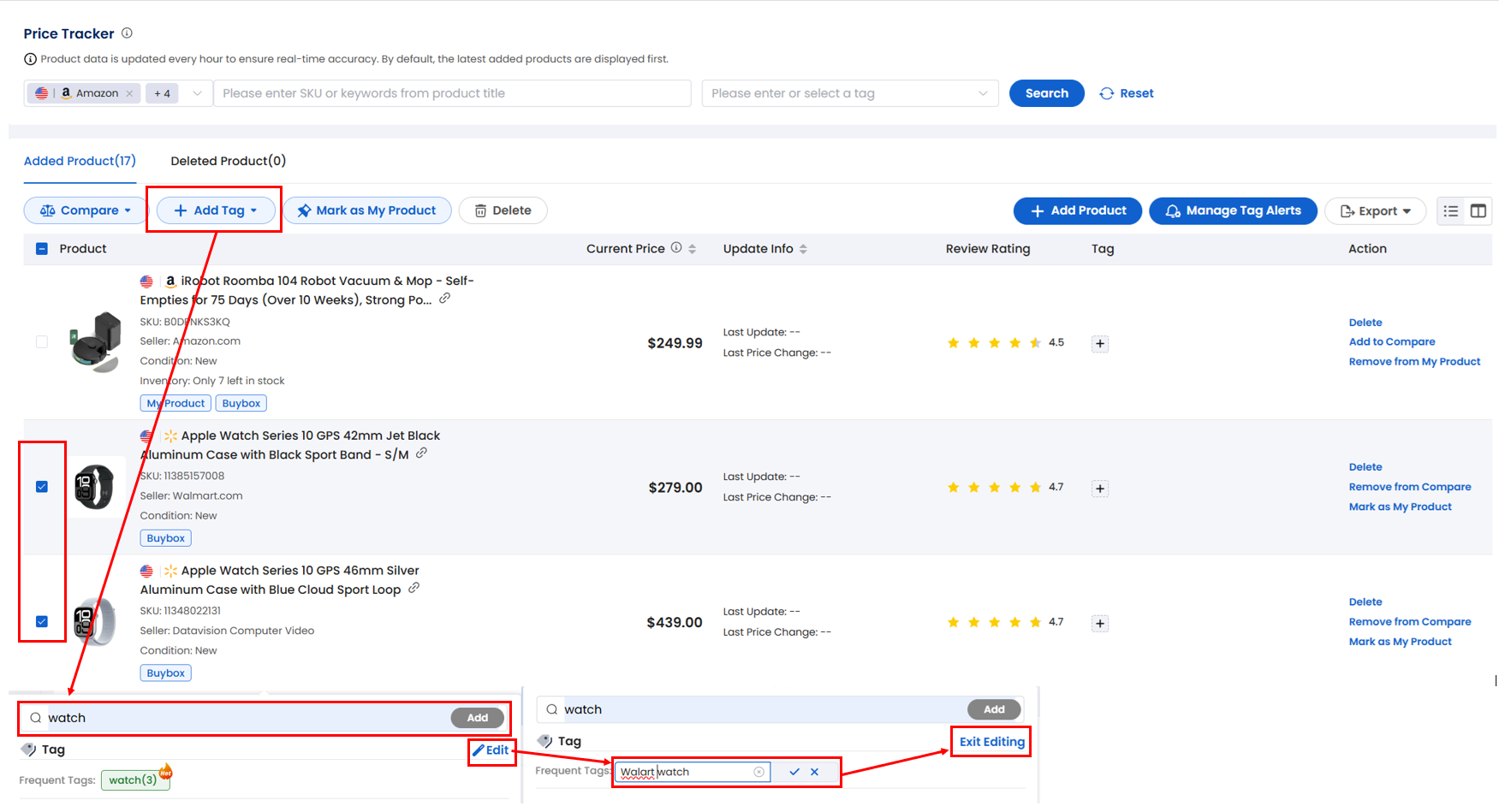This screenshot has width=1499, height=812.
Task: Toggle the select-all products checkbox
Action: pos(42,249)
